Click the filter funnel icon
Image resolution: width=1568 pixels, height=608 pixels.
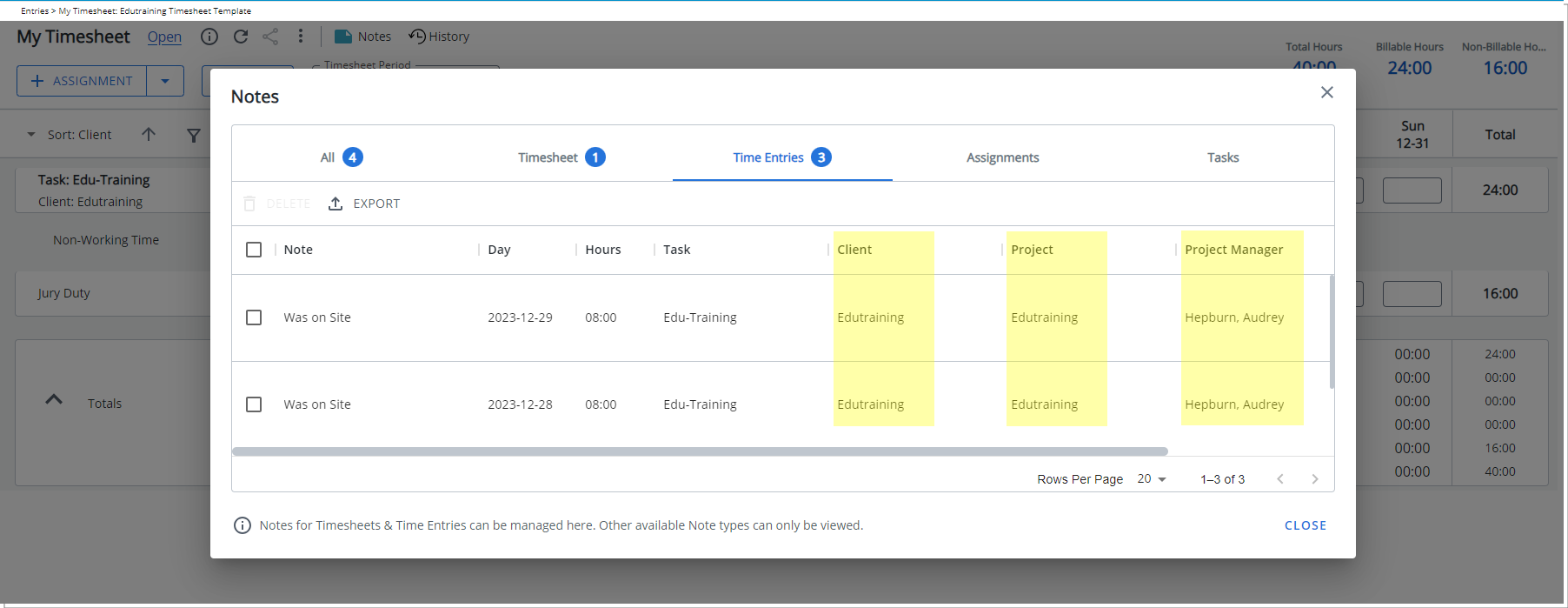tap(194, 135)
